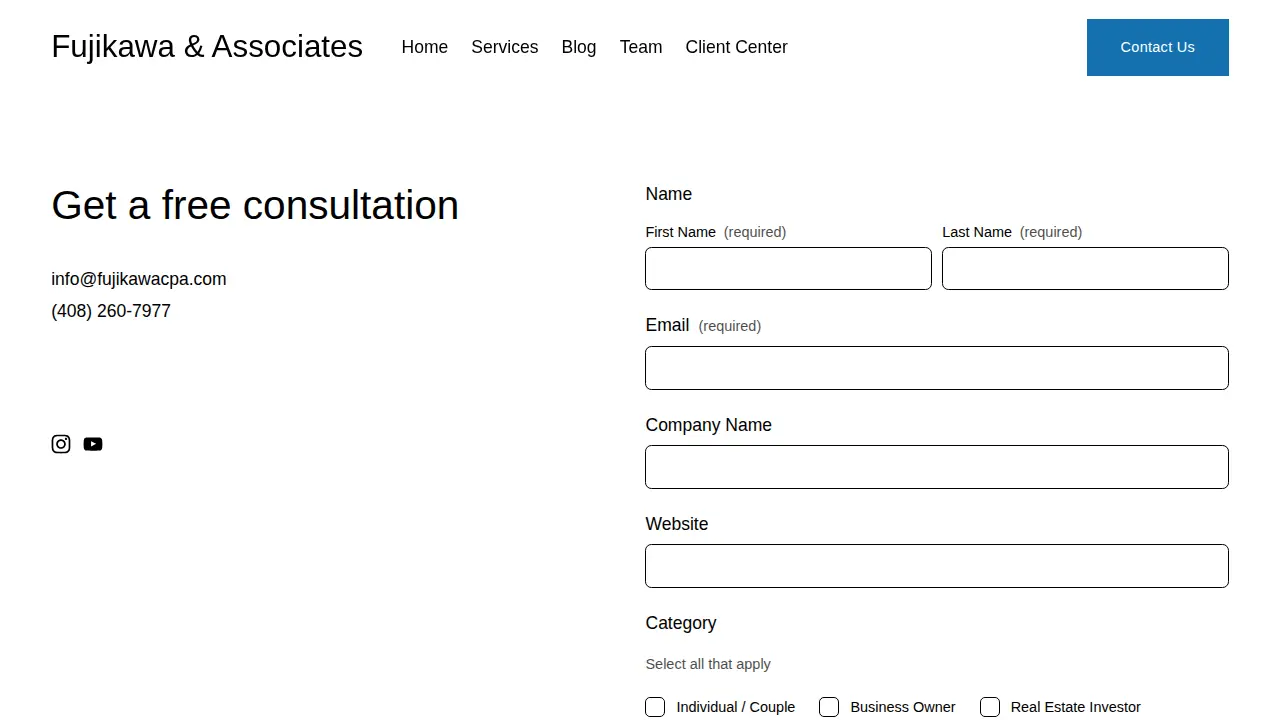Click the info@fujikawacpa.com email link

pos(139,279)
